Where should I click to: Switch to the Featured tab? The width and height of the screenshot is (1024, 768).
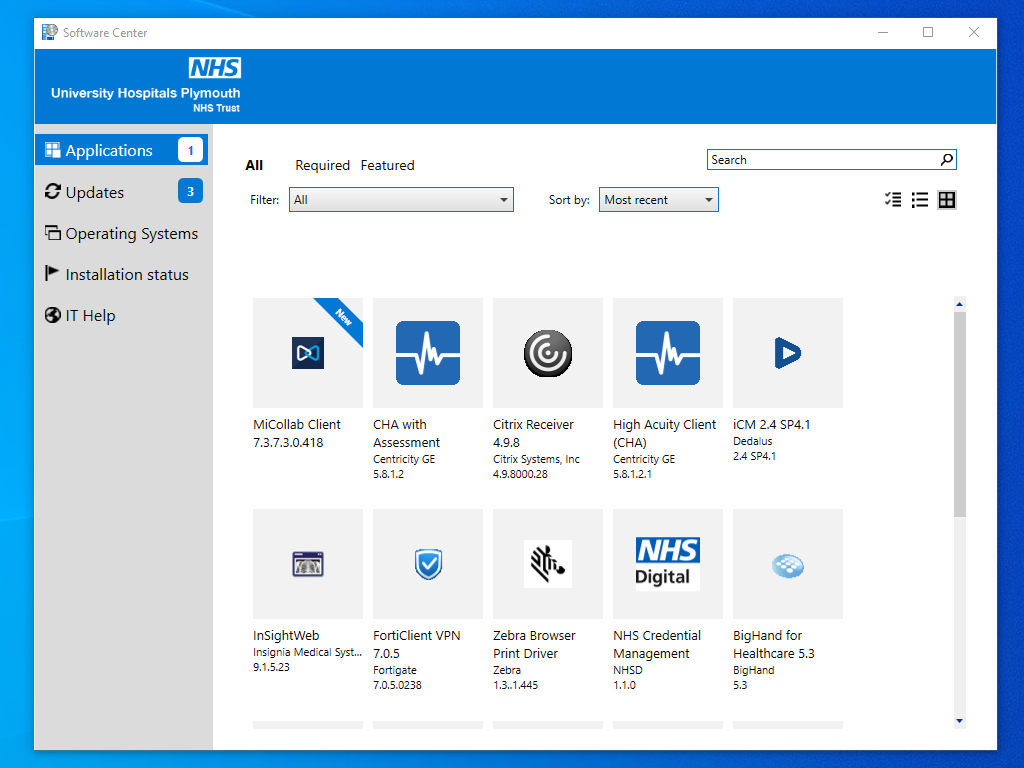(387, 165)
